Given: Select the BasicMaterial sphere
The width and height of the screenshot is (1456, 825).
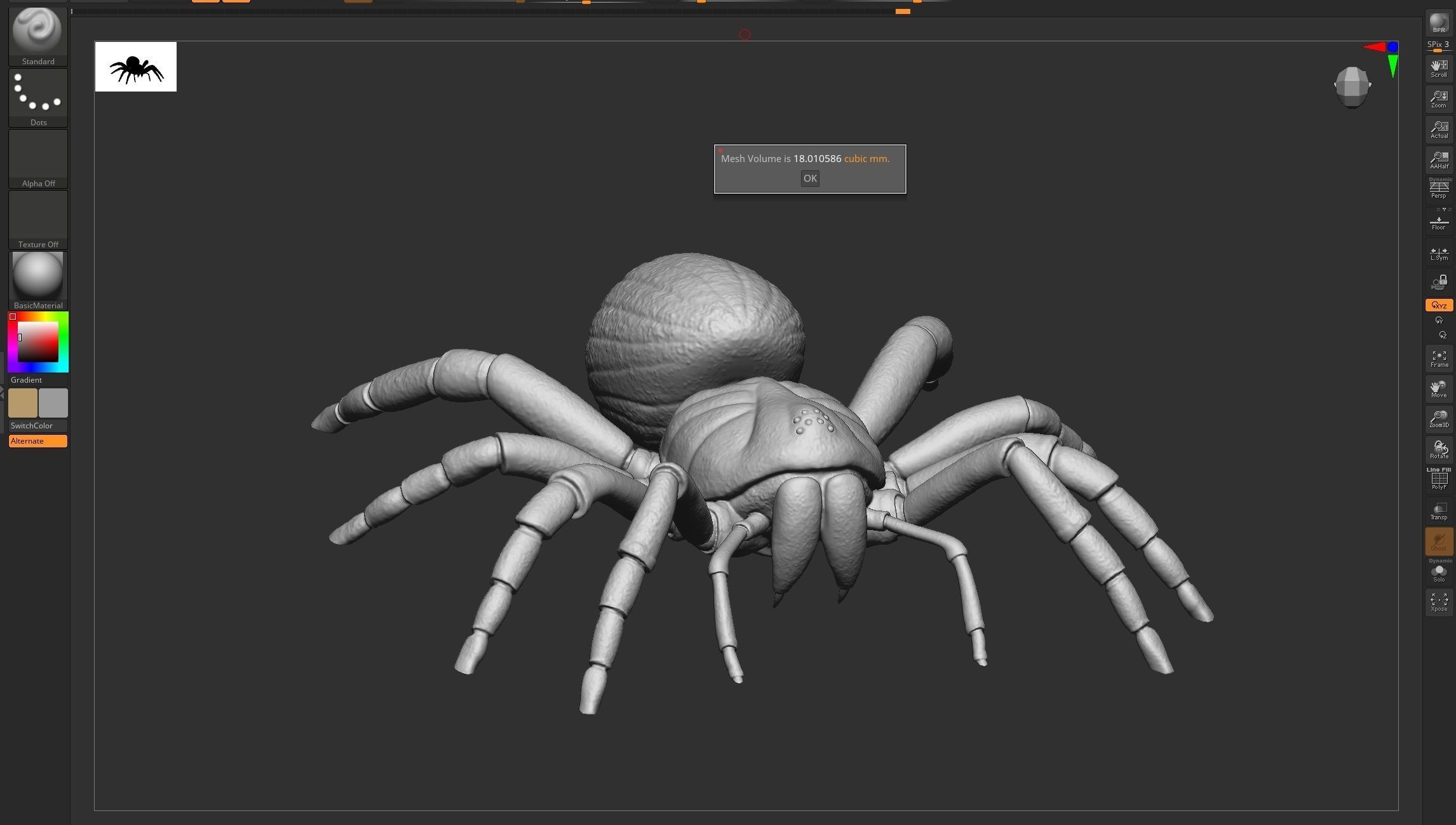Looking at the screenshot, I should 37,278.
